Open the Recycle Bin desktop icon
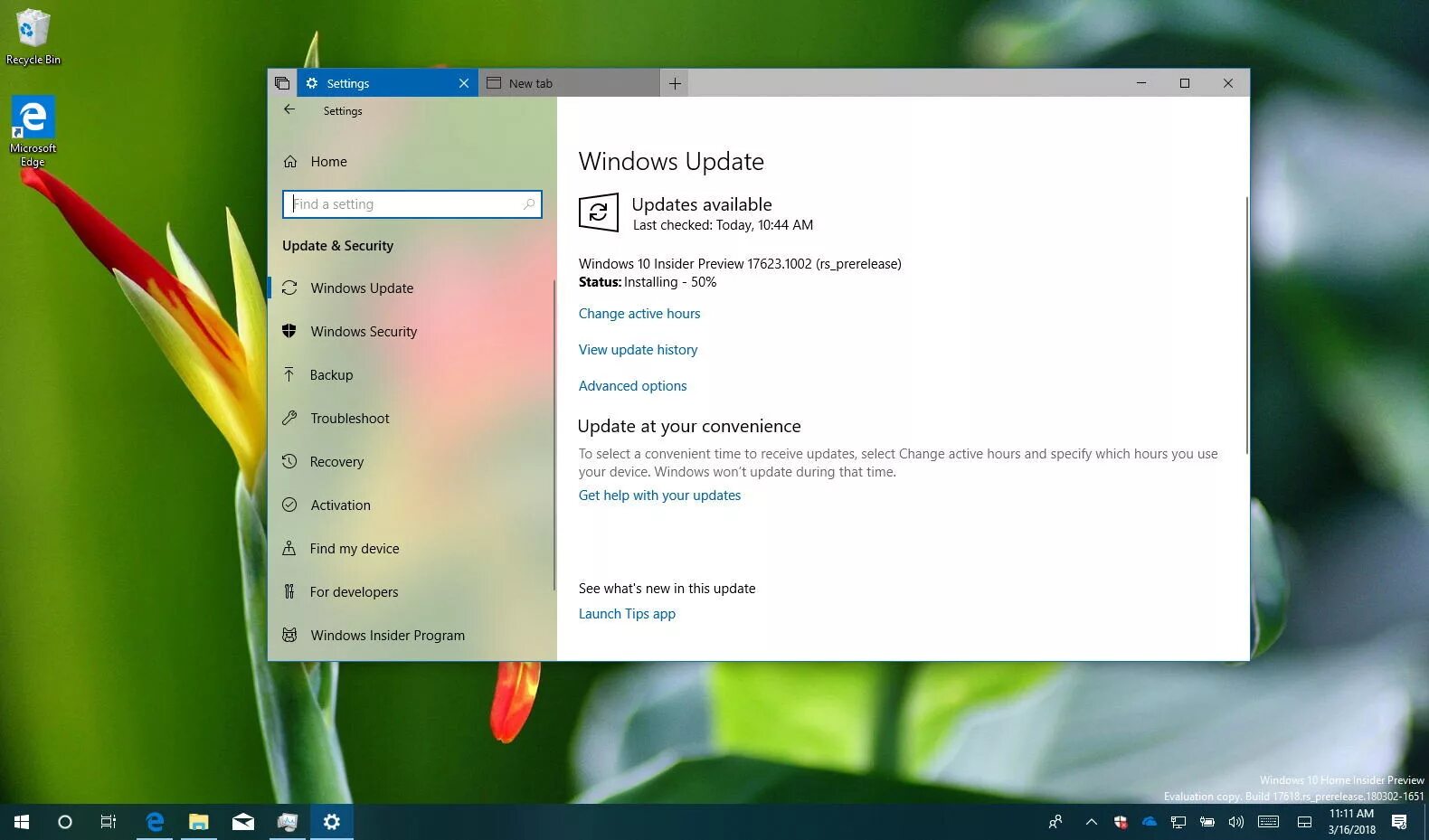Image resolution: width=1429 pixels, height=840 pixels. (33, 37)
